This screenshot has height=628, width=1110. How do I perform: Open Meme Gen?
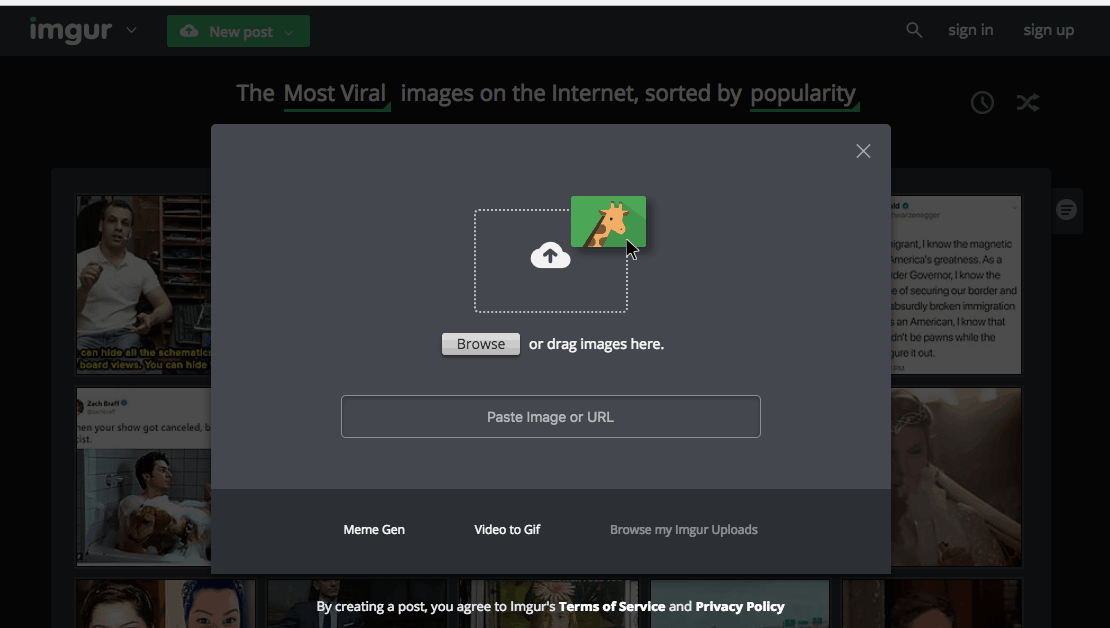[374, 530]
